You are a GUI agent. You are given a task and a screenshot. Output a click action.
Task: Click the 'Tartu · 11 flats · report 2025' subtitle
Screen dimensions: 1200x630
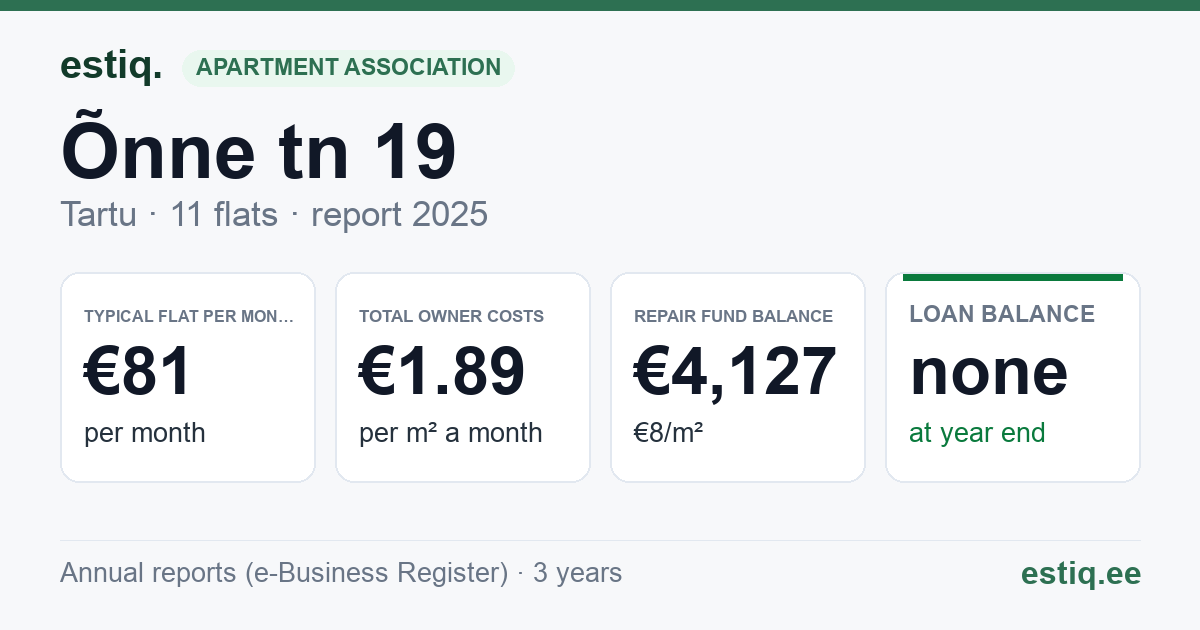274,214
